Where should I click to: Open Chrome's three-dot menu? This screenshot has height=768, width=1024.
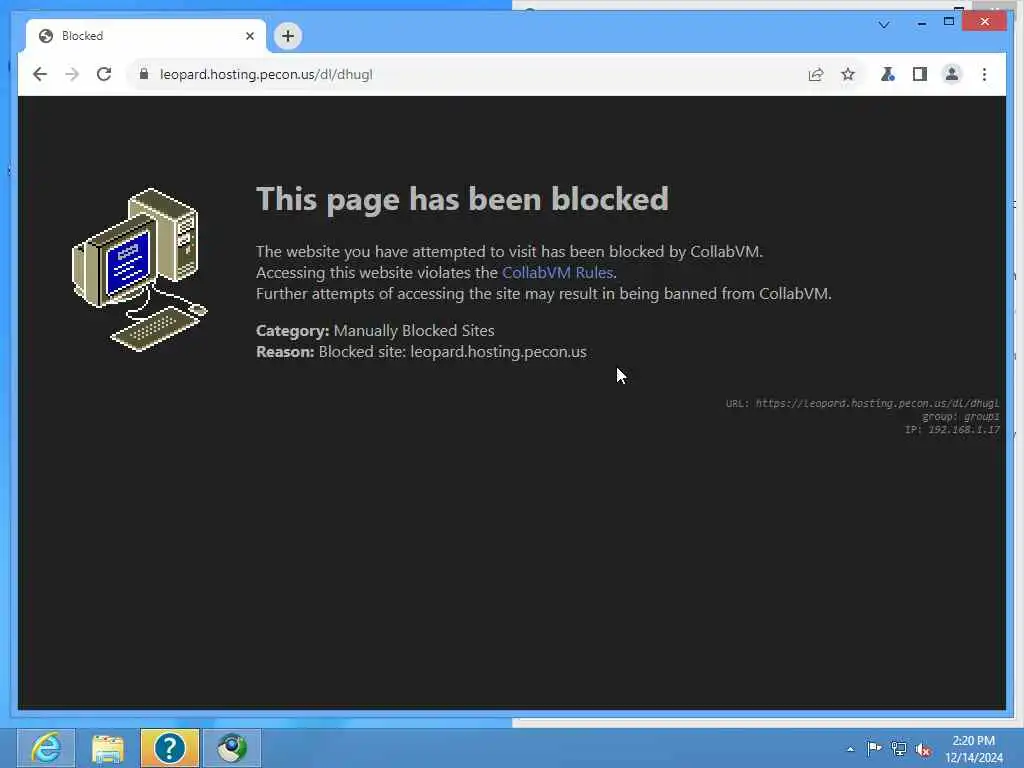(984, 74)
